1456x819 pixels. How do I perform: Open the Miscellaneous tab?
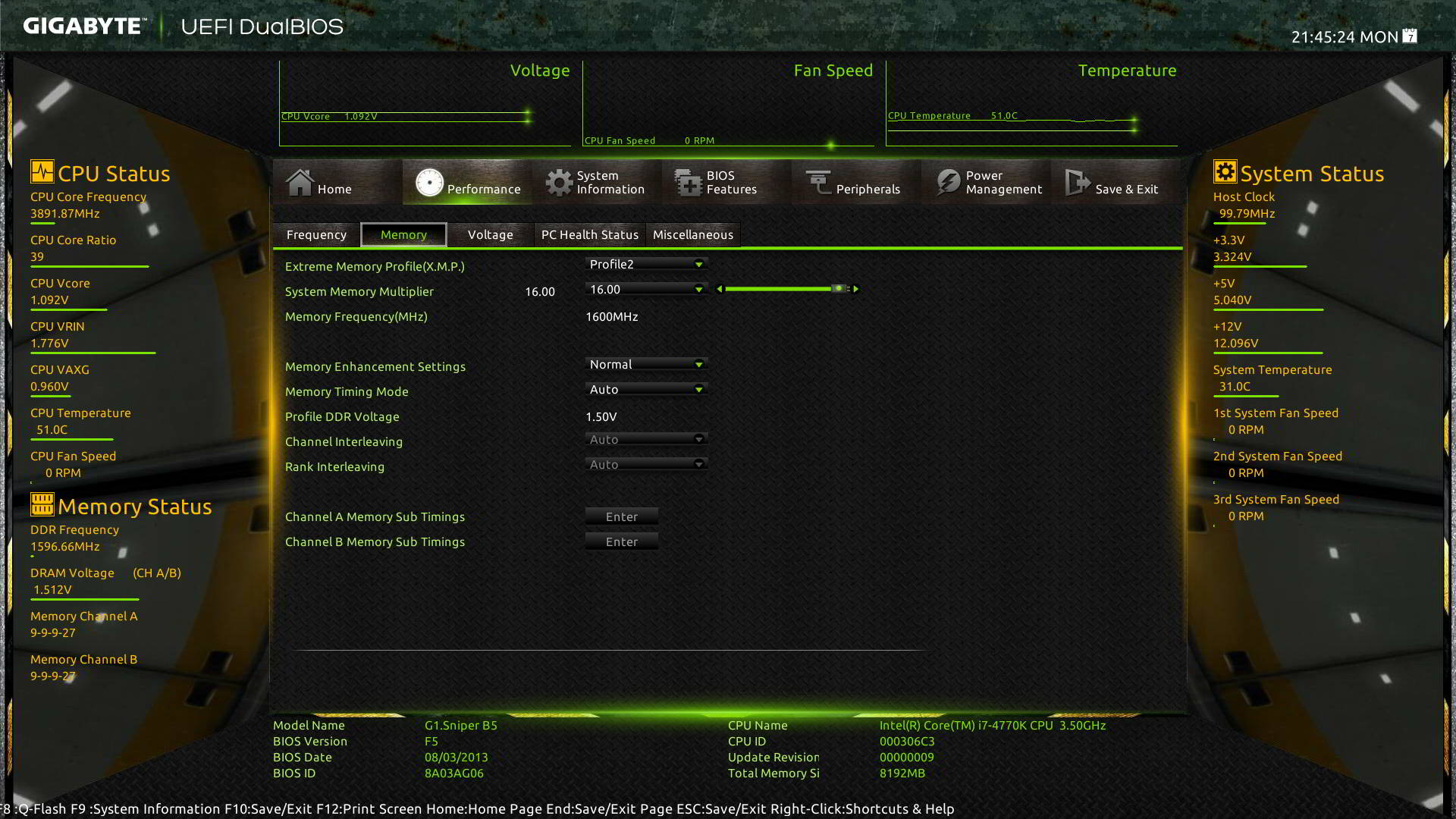(x=693, y=235)
